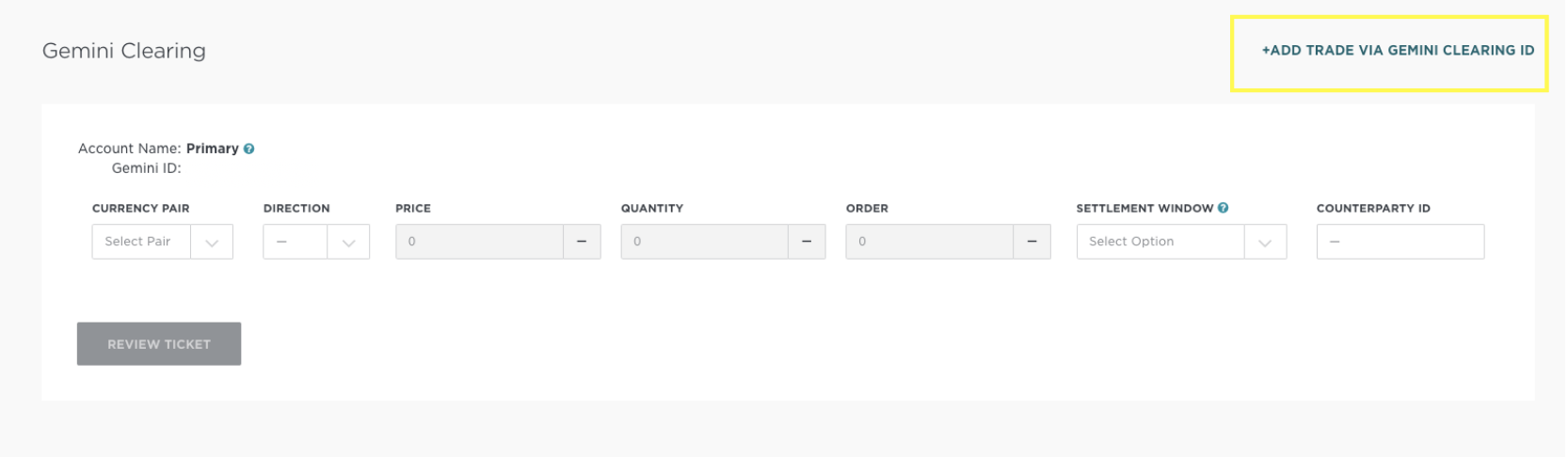The width and height of the screenshot is (1568, 457).
Task: Expand the Currency Pair chevron arrow
Action: coord(212,243)
